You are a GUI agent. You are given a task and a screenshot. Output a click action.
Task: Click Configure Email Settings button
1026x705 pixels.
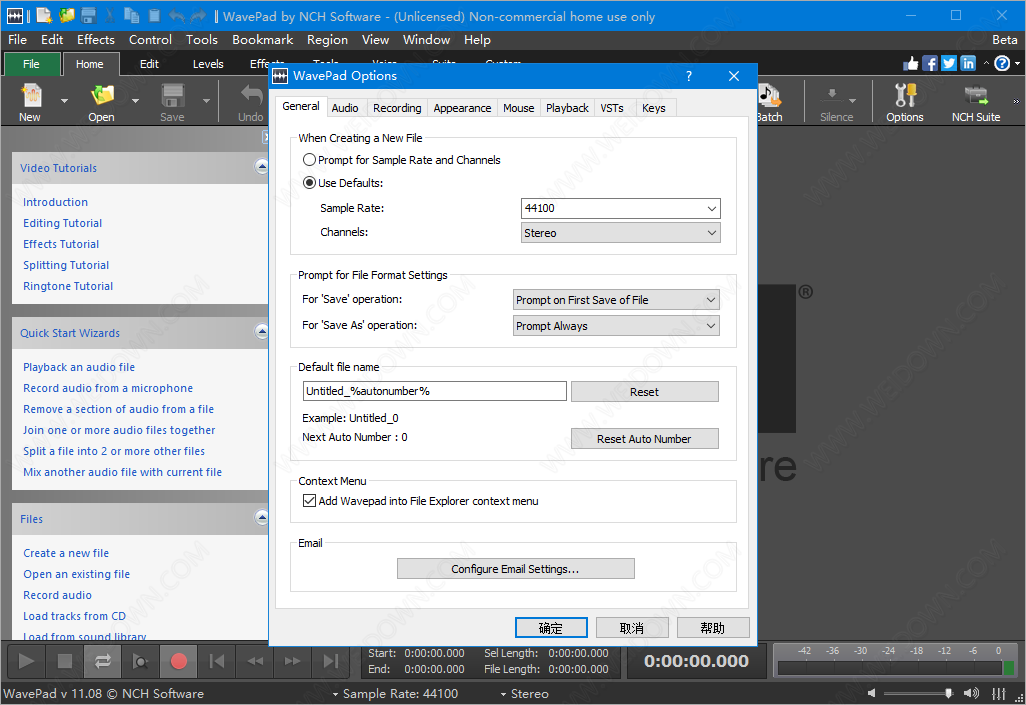pos(516,569)
